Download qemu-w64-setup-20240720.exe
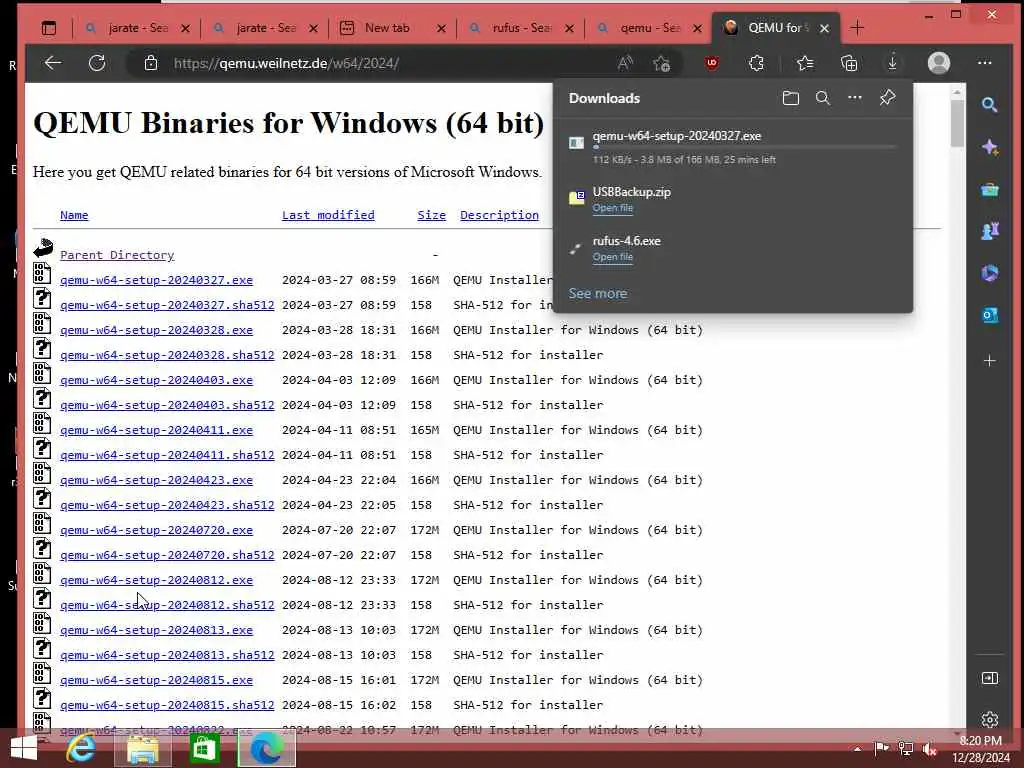 point(156,530)
